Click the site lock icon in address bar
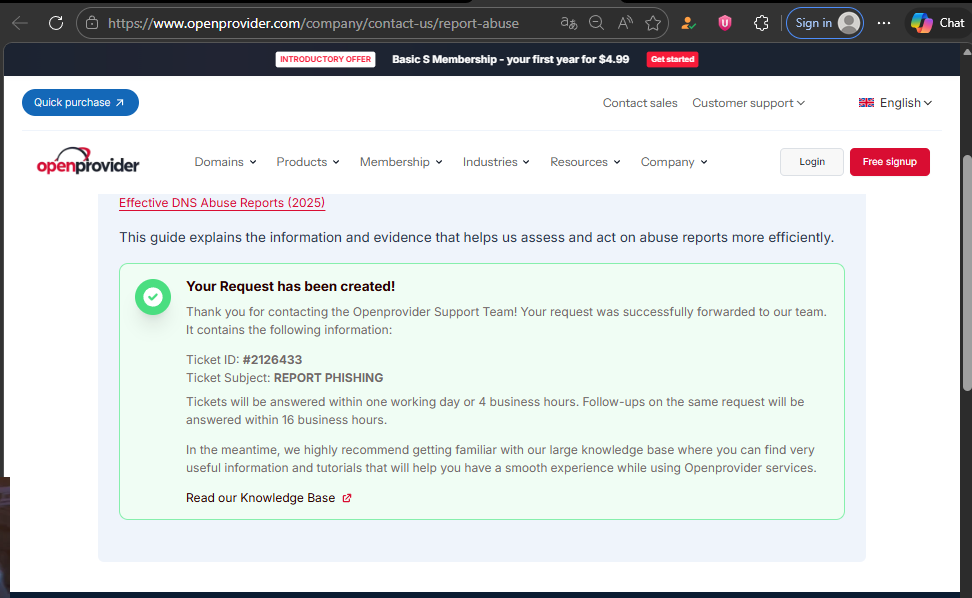The height and width of the screenshot is (598, 972). 92,24
